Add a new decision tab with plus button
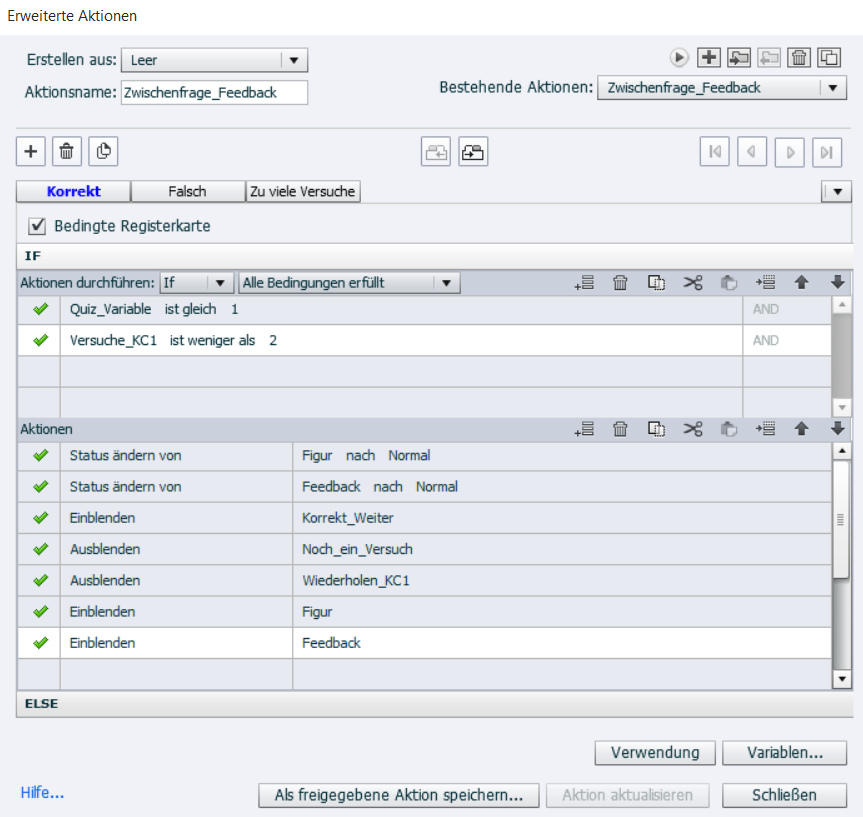This screenshot has height=817, width=863. [31, 151]
